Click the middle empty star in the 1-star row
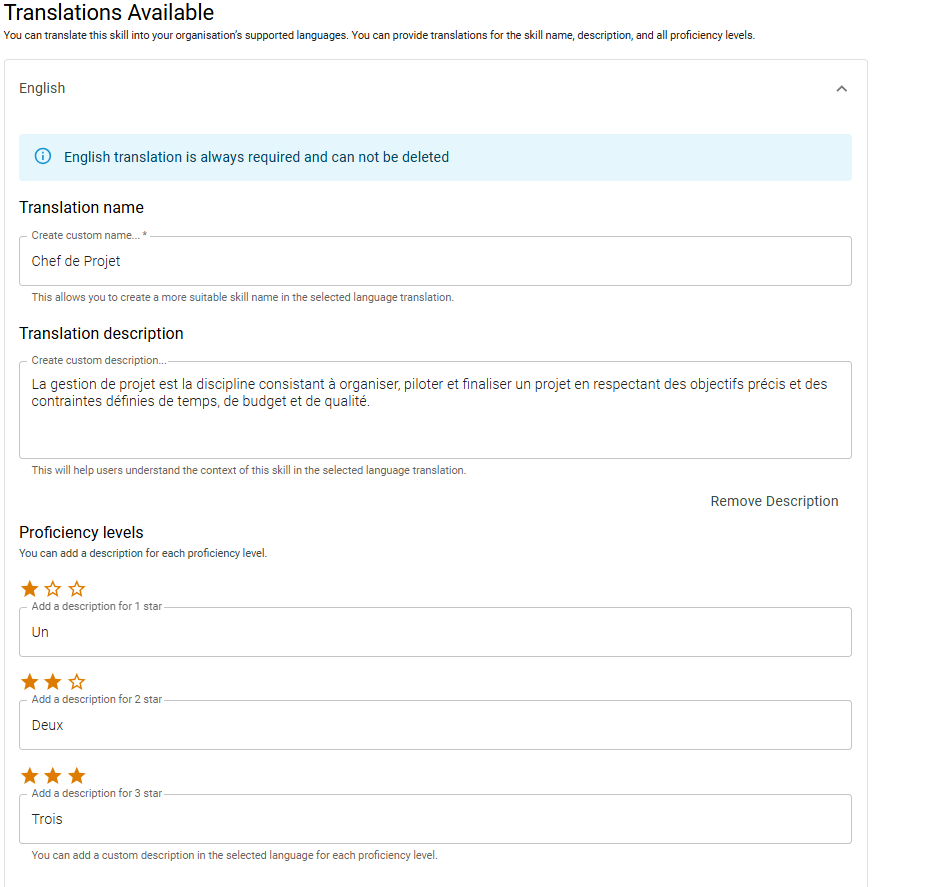Image resolution: width=942 pixels, height=887 pixels. (53, 589)
